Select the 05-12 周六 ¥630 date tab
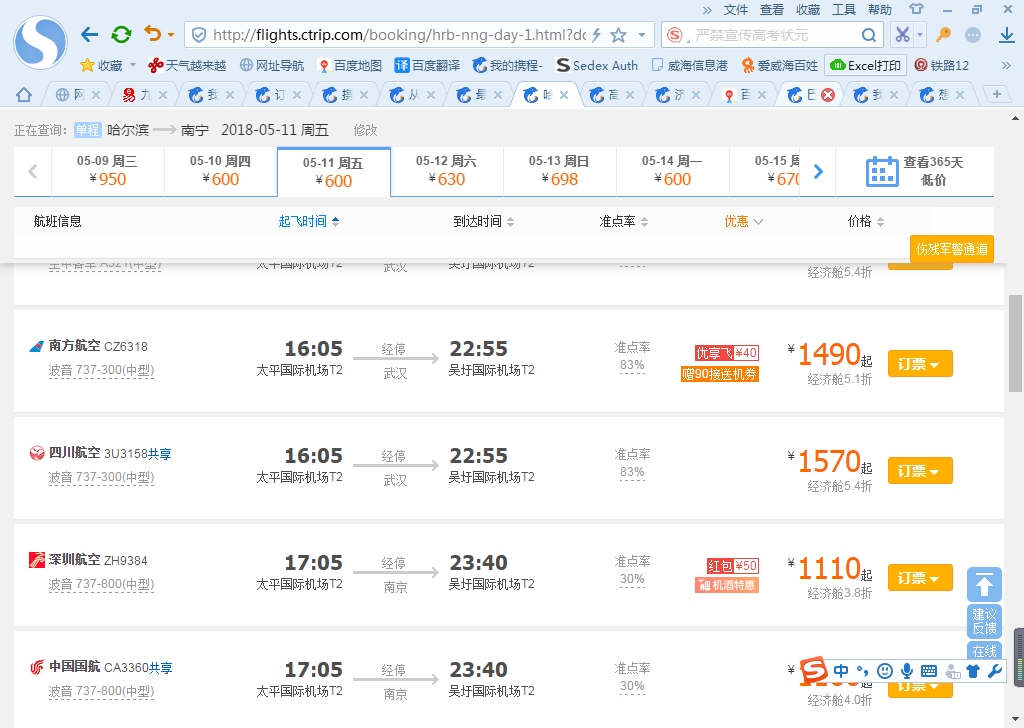Image resolution: width=1024 pixels, height=728 pixels. coord(447,171)
